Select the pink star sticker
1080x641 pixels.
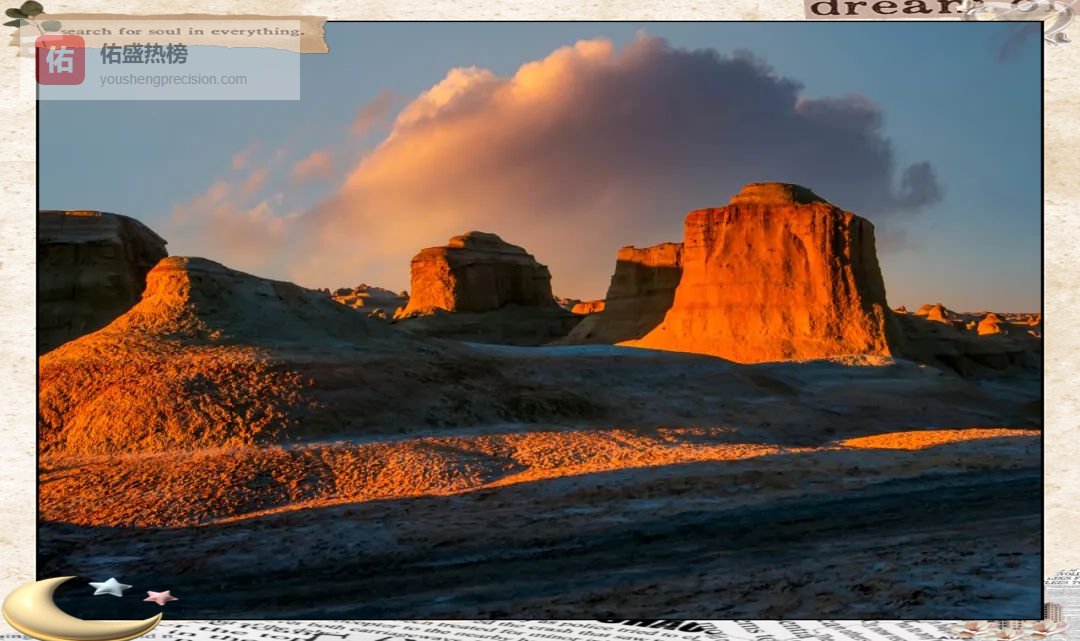pyautogui.click(x=159, y=597)
